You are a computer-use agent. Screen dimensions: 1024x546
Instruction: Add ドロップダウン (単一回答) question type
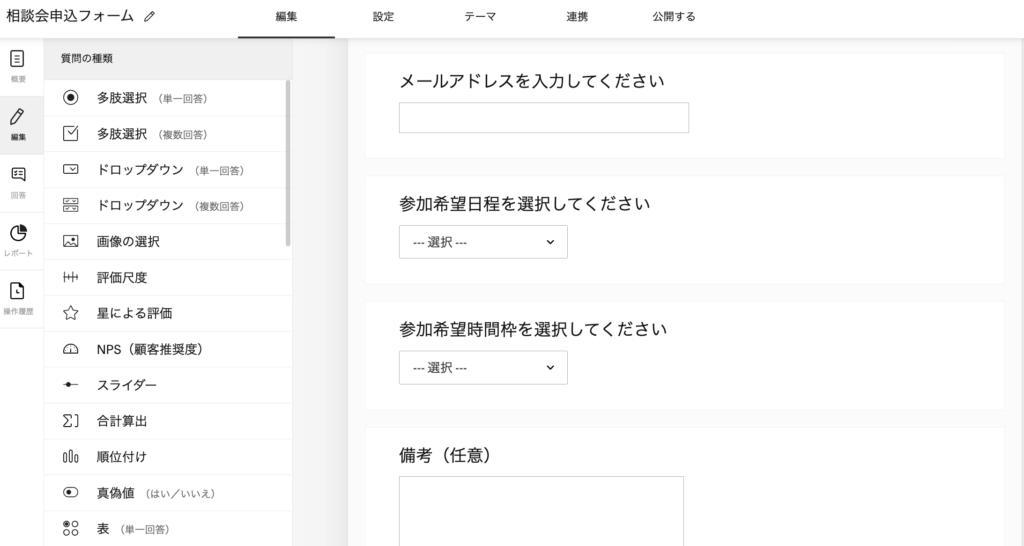tap(170, 170)
